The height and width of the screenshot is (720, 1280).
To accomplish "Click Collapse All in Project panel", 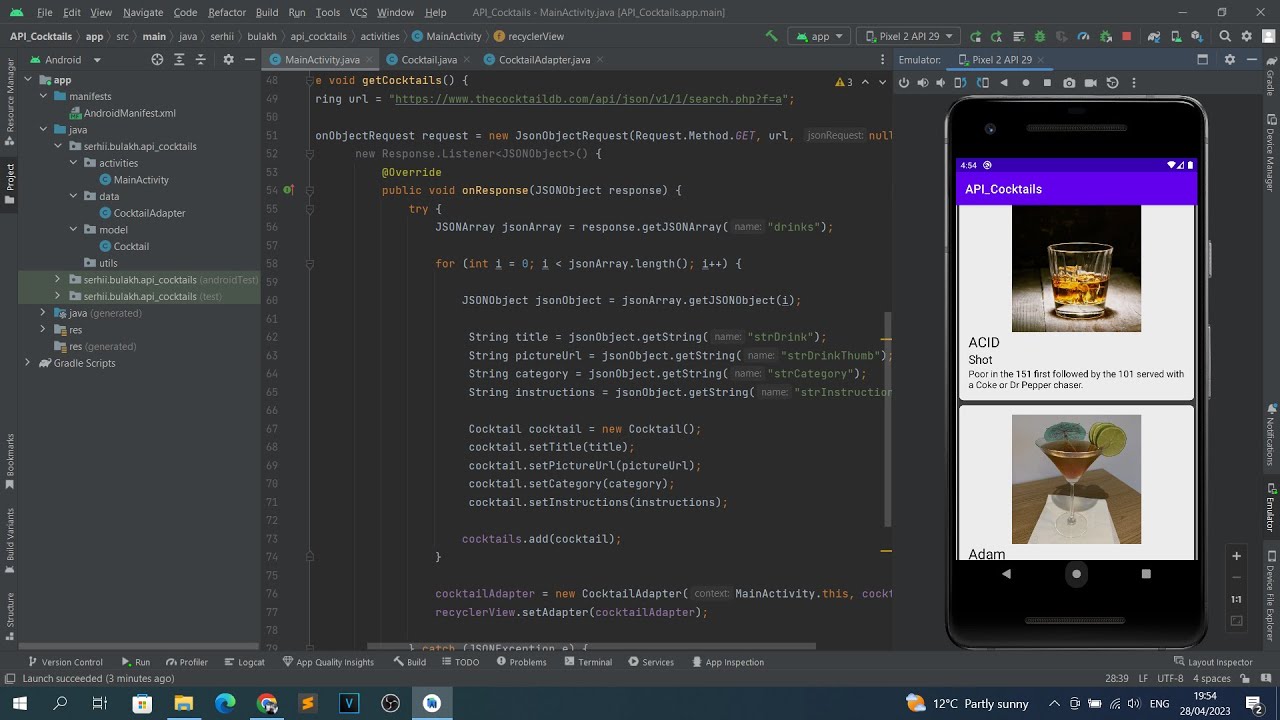I will pyautogui.click(x=202, y=59).
